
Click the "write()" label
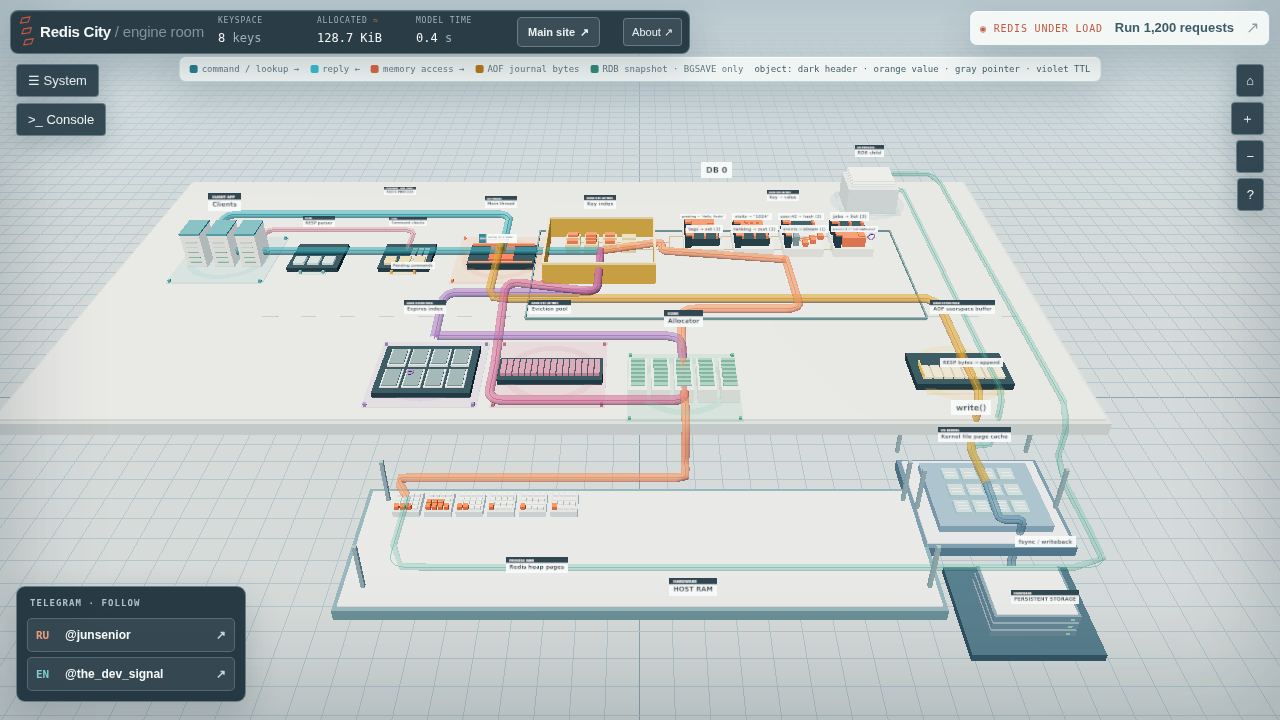click(x=971, y=408)
